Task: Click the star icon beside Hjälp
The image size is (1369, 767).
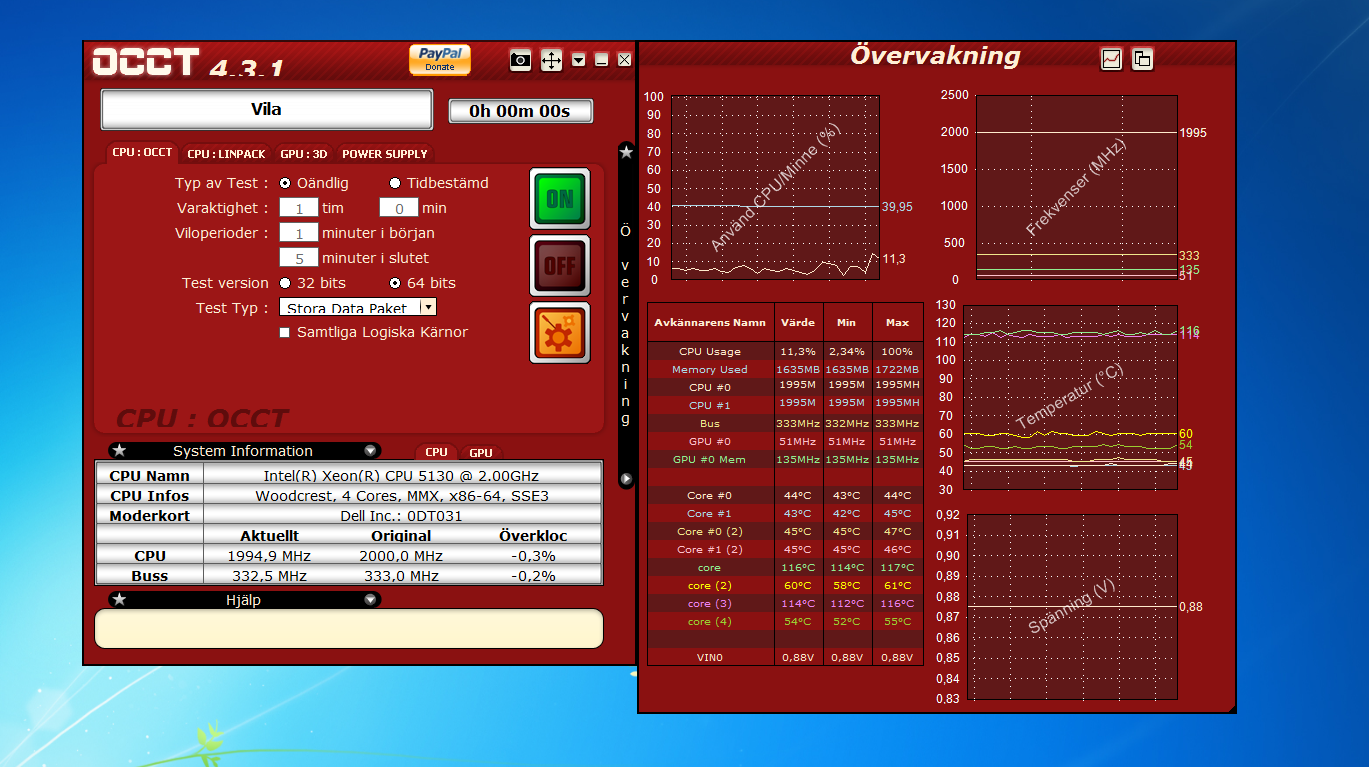Action: [x=119, y=599]
